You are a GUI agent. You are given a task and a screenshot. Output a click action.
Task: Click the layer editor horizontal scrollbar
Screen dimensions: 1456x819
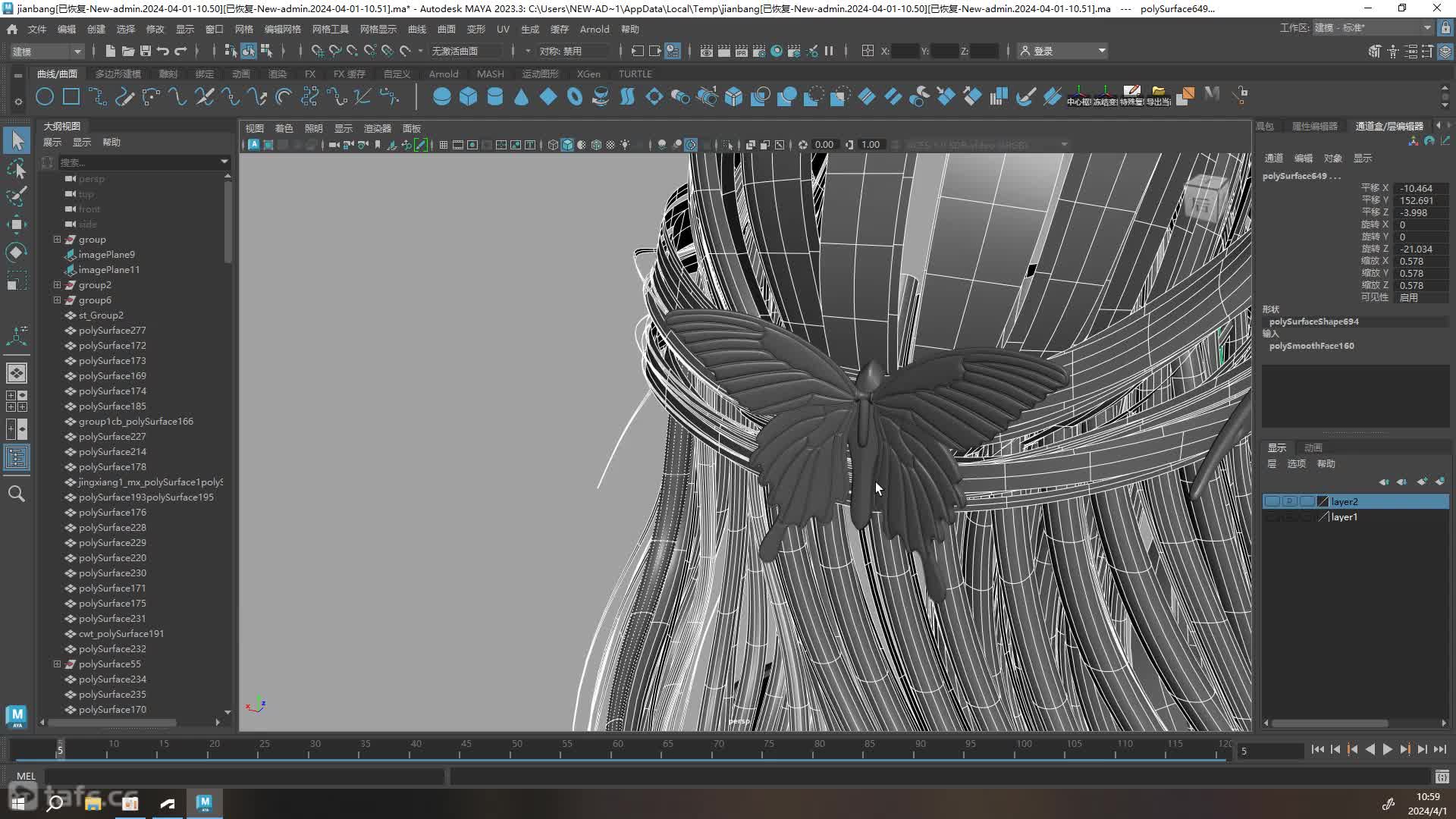[x=1330, y=723]
